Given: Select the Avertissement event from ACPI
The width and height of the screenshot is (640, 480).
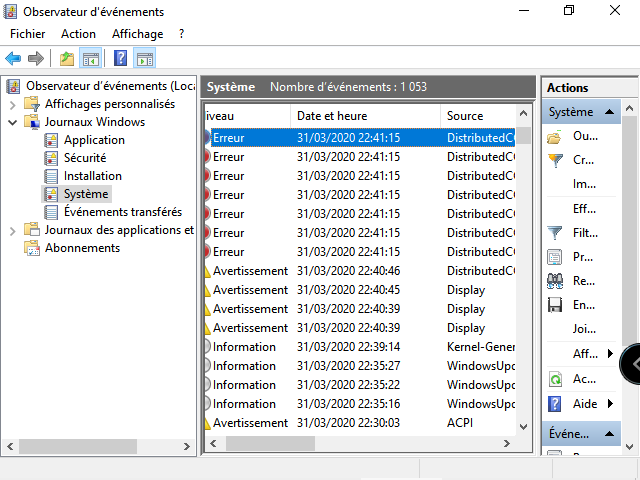Looking at the screenshot, I should pyautogui.click(x=360, y=423).
